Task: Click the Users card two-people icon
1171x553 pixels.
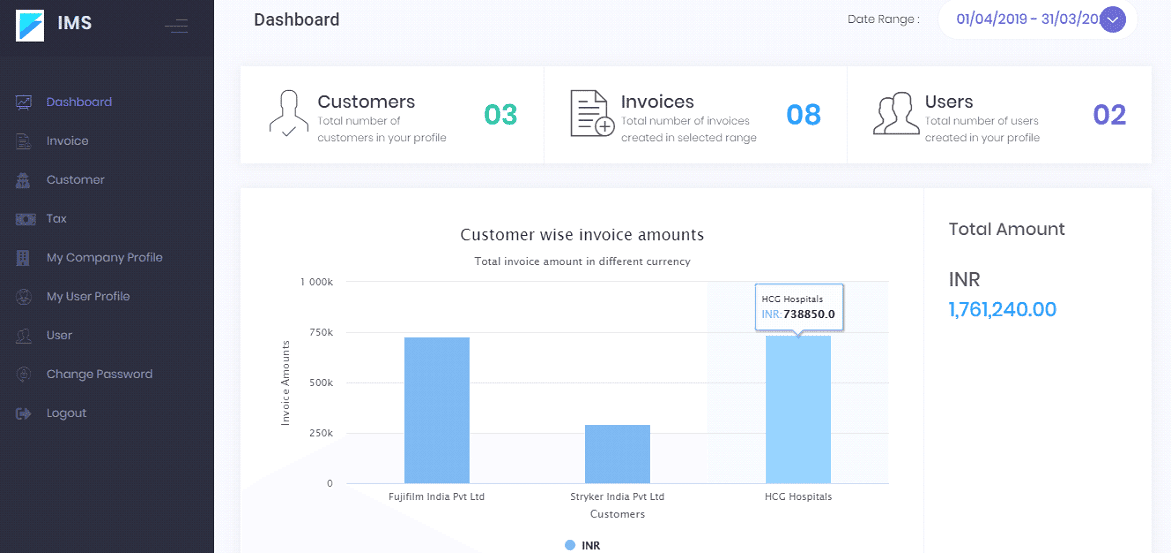Action: pyautogui.click(x=896, y=114)
